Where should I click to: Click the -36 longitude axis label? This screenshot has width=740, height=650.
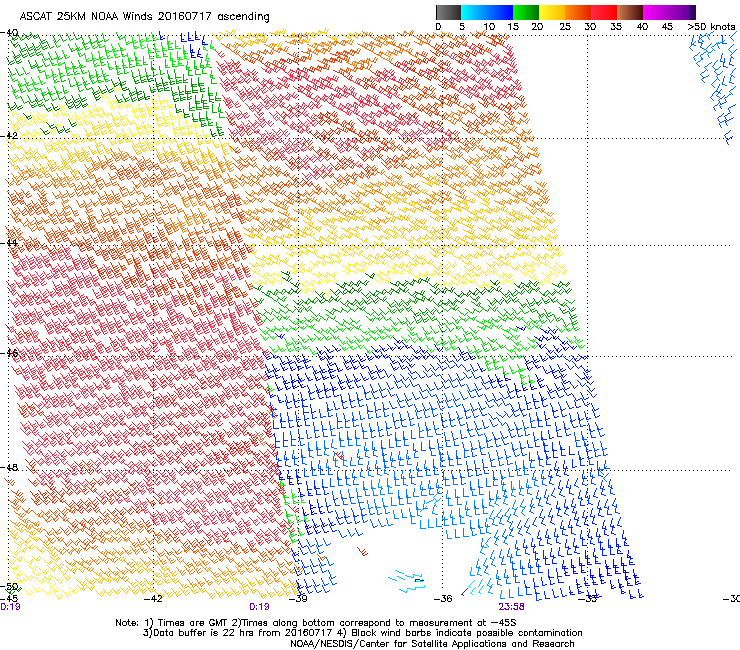click(x=443, y=599)
